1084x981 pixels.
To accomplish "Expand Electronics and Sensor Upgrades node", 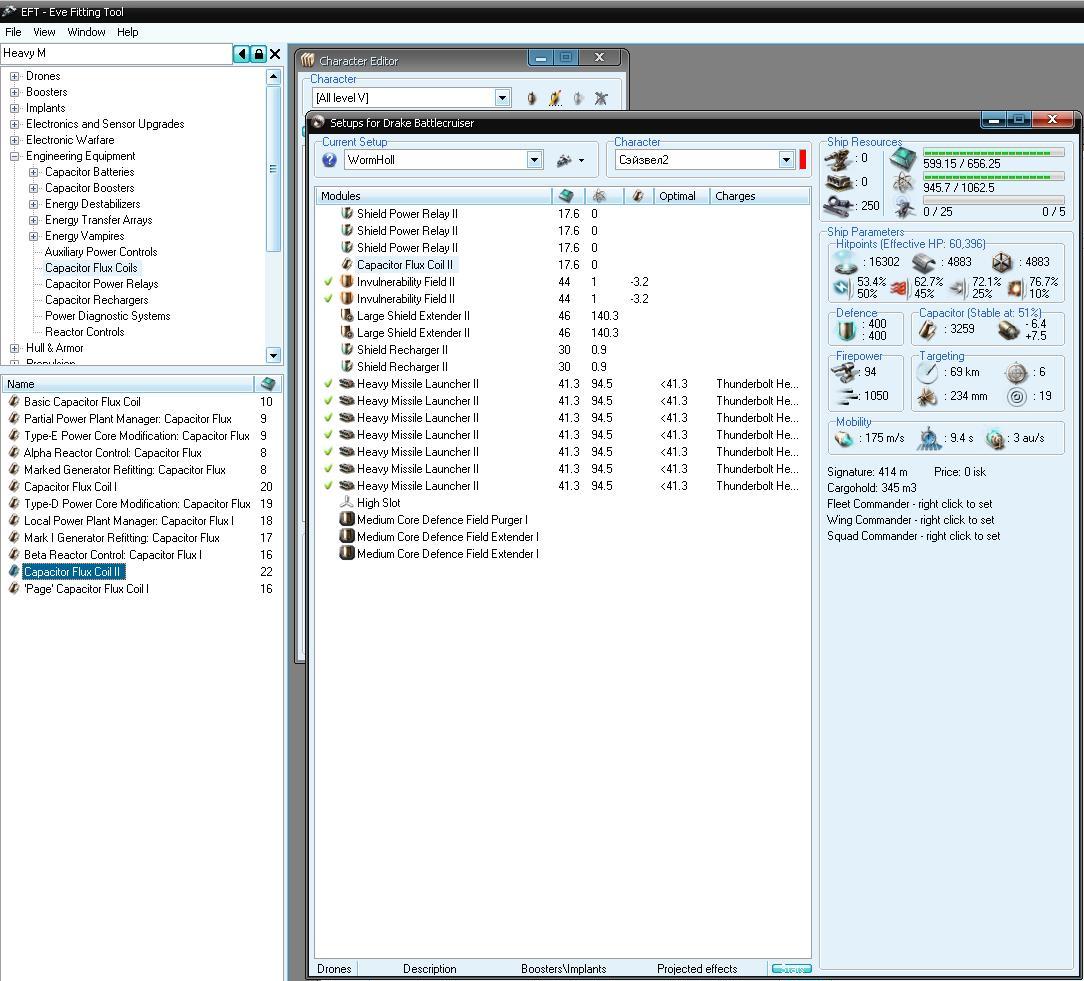I will [x=15, y=124].
